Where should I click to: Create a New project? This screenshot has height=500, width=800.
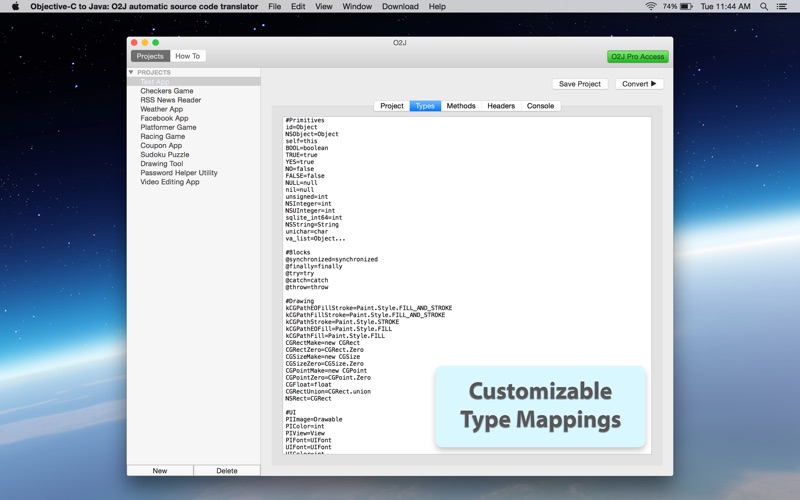pyautogui.click(x=160, y=470)
